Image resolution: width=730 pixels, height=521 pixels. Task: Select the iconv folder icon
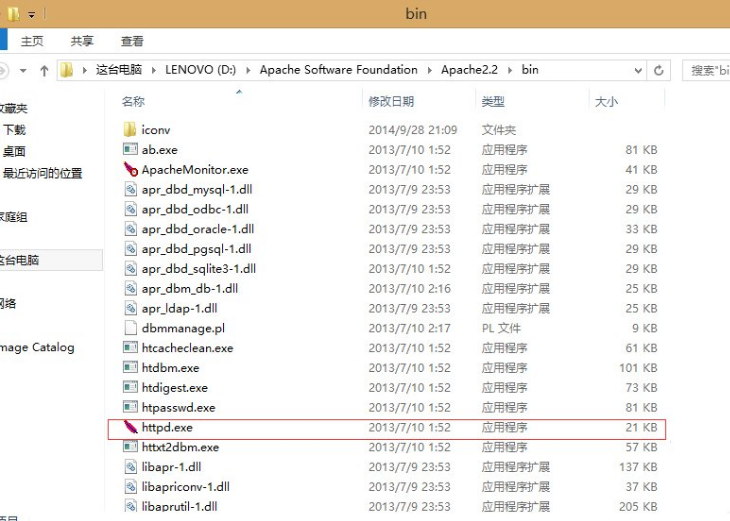click(x=130, y=130)
